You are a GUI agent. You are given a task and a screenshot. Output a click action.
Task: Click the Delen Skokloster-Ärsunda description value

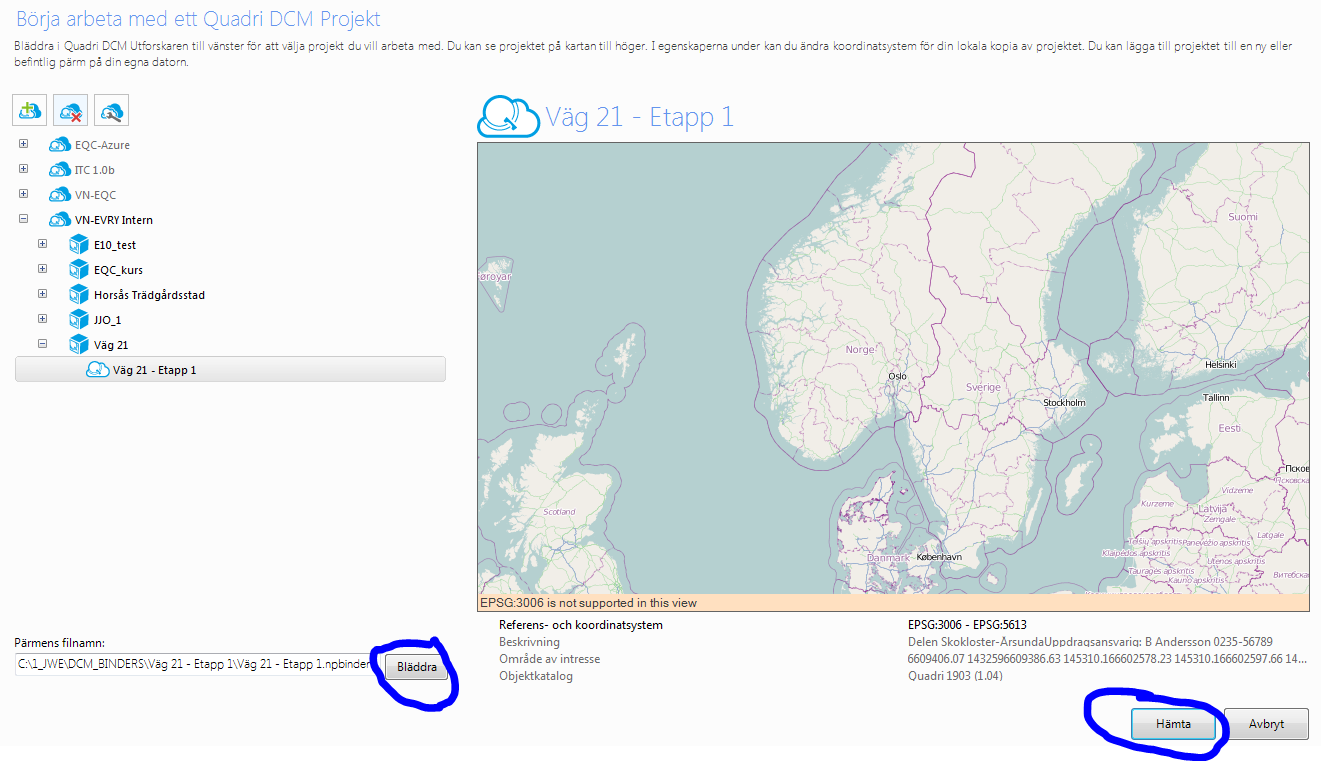1090,642
